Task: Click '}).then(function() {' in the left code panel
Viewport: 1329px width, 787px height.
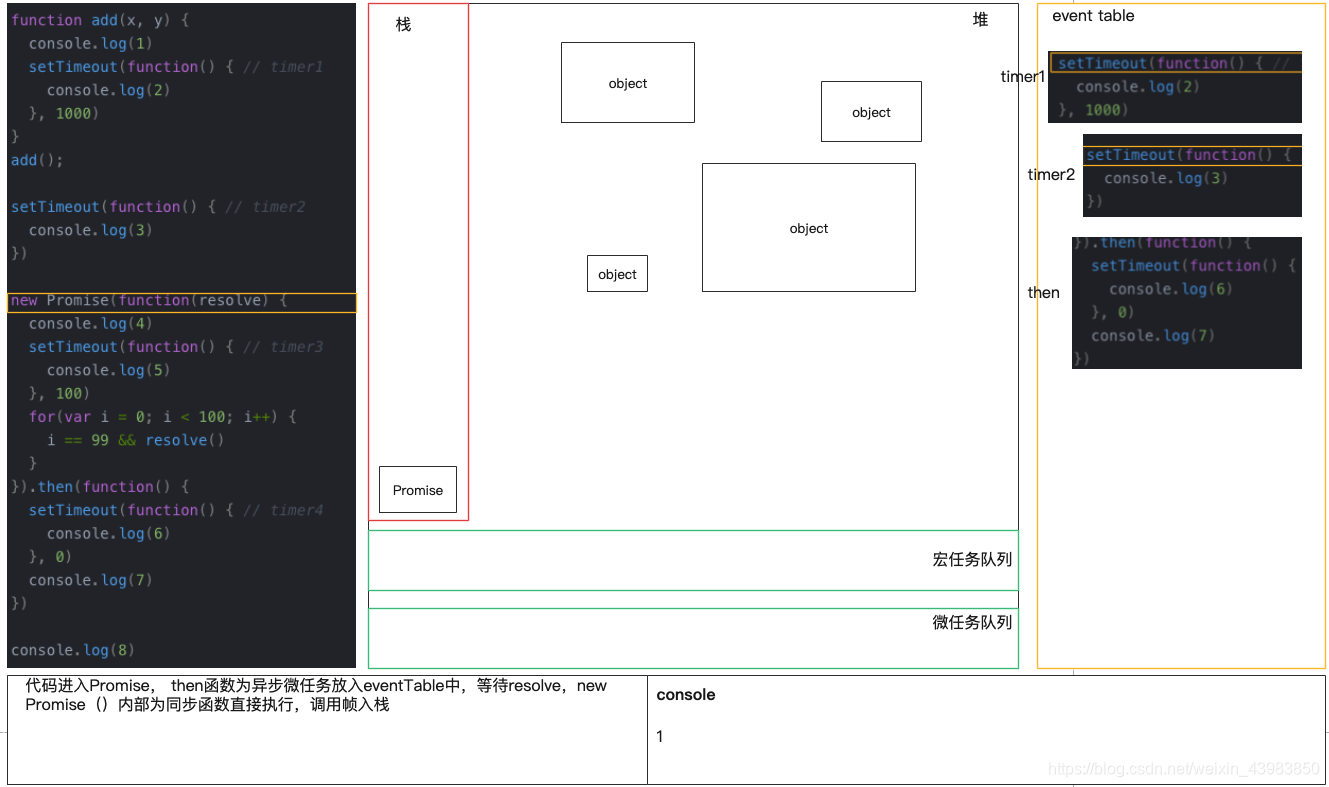Action: (x=100, y=487)
